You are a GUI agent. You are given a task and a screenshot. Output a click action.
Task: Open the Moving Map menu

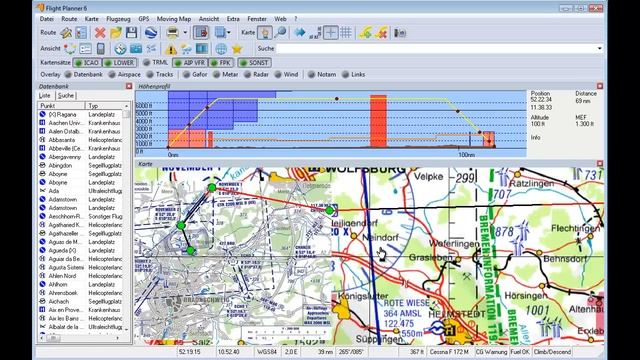click(174, 19)
